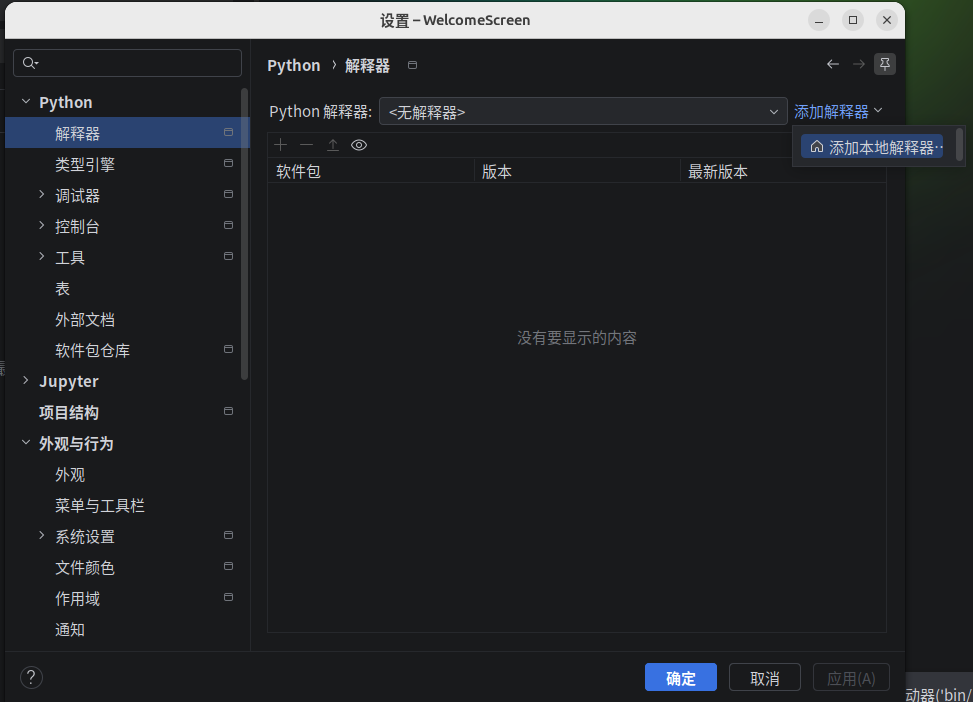Expand the 工具 tree node
This screenshot has width=973, height=702.
[x=42, y=256]
